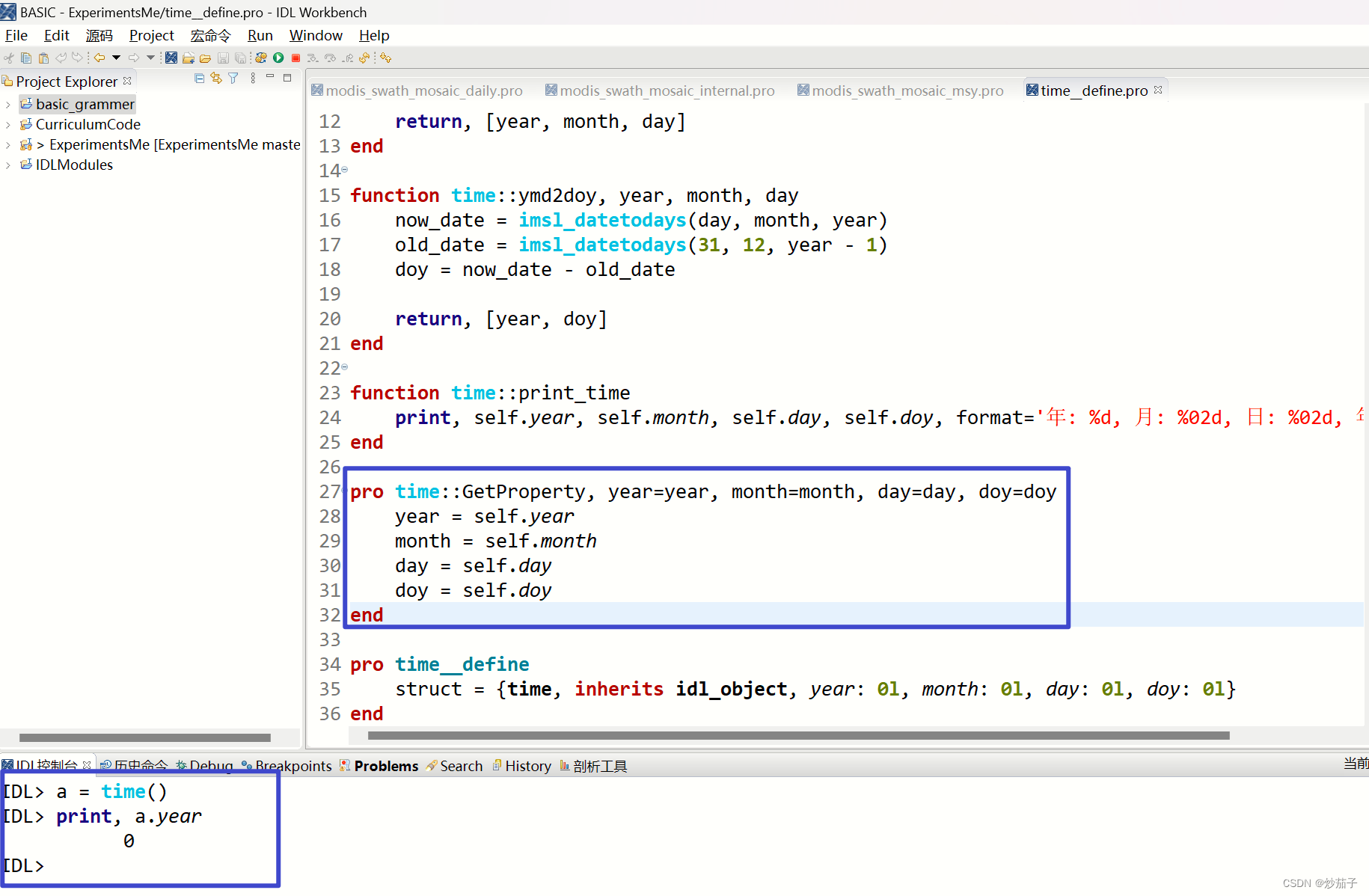Click the New Project folder icon
The height and width of the screenshot is (896, 1369).
point(189,58)
